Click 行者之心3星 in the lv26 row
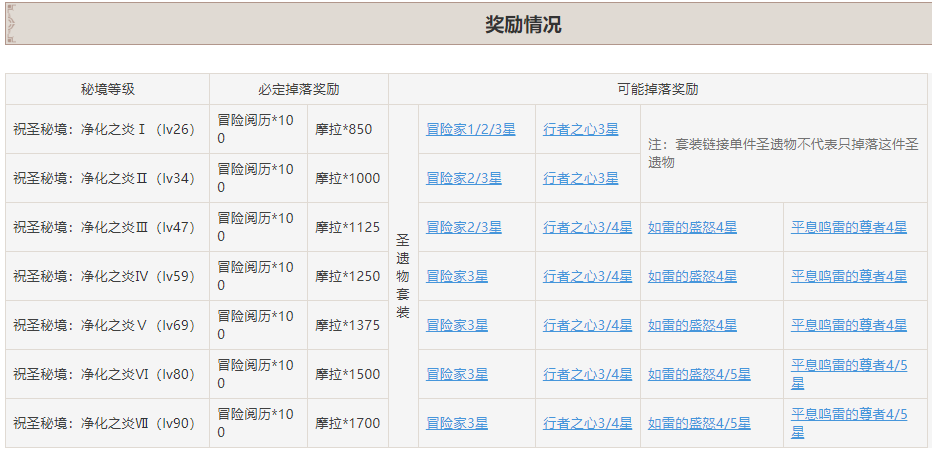932x454 pixels. (580, 130)
